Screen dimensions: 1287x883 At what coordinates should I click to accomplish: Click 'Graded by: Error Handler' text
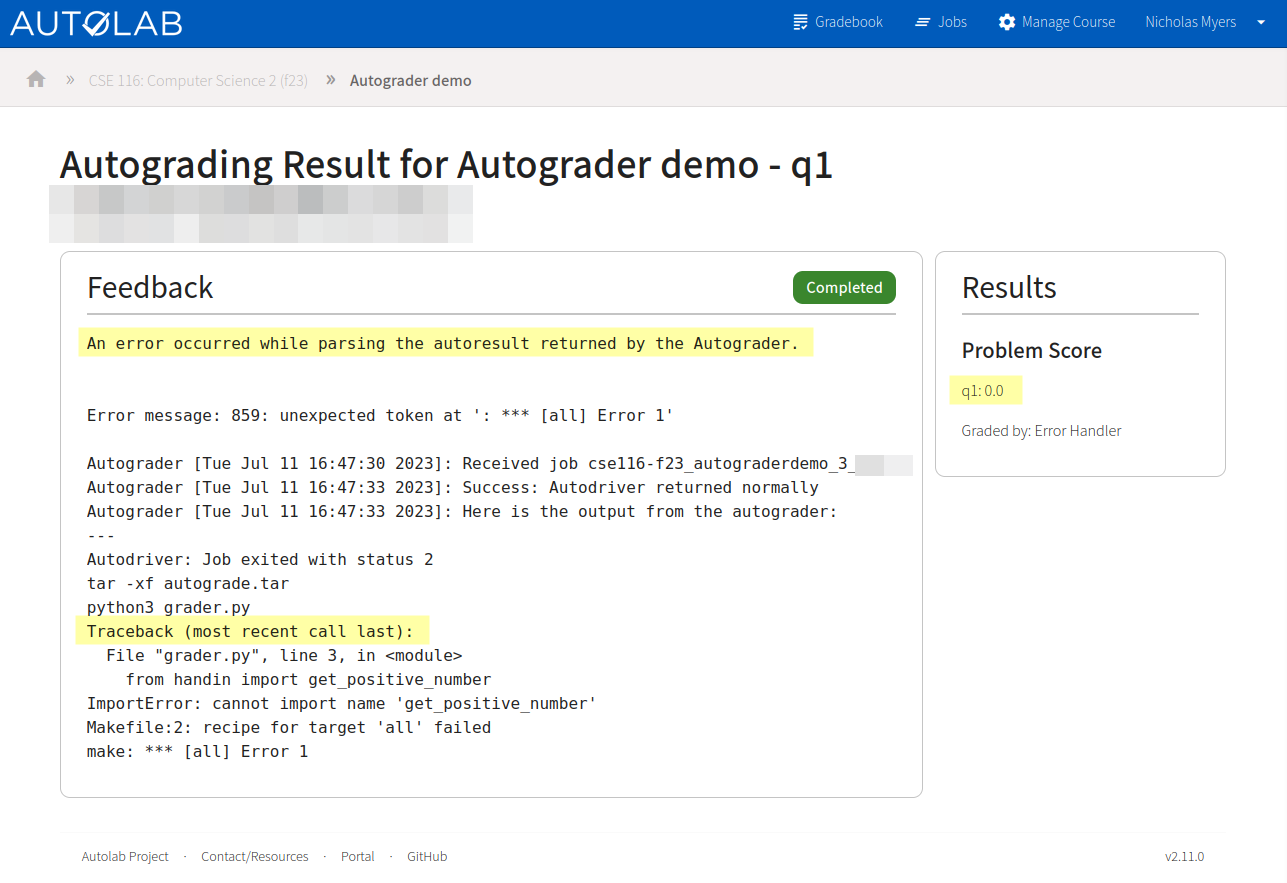(1041, 431)
